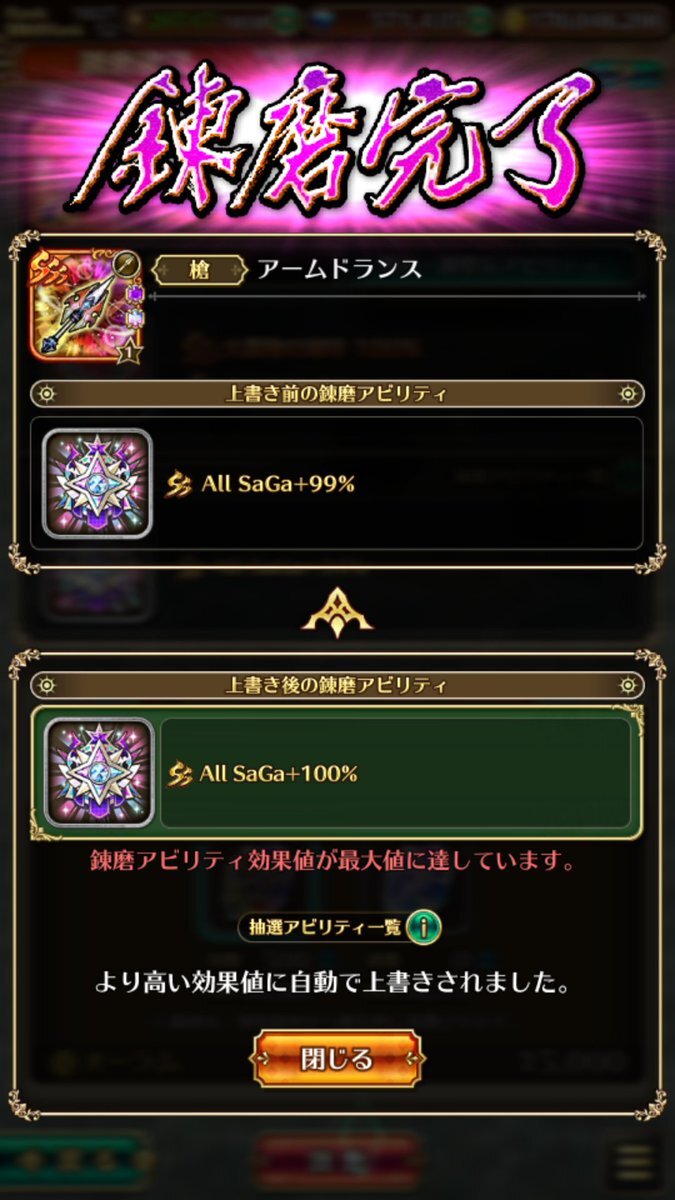Click the green info icon
The height and width of the screenshot is (1200, 675).
[x=423, y=928]
